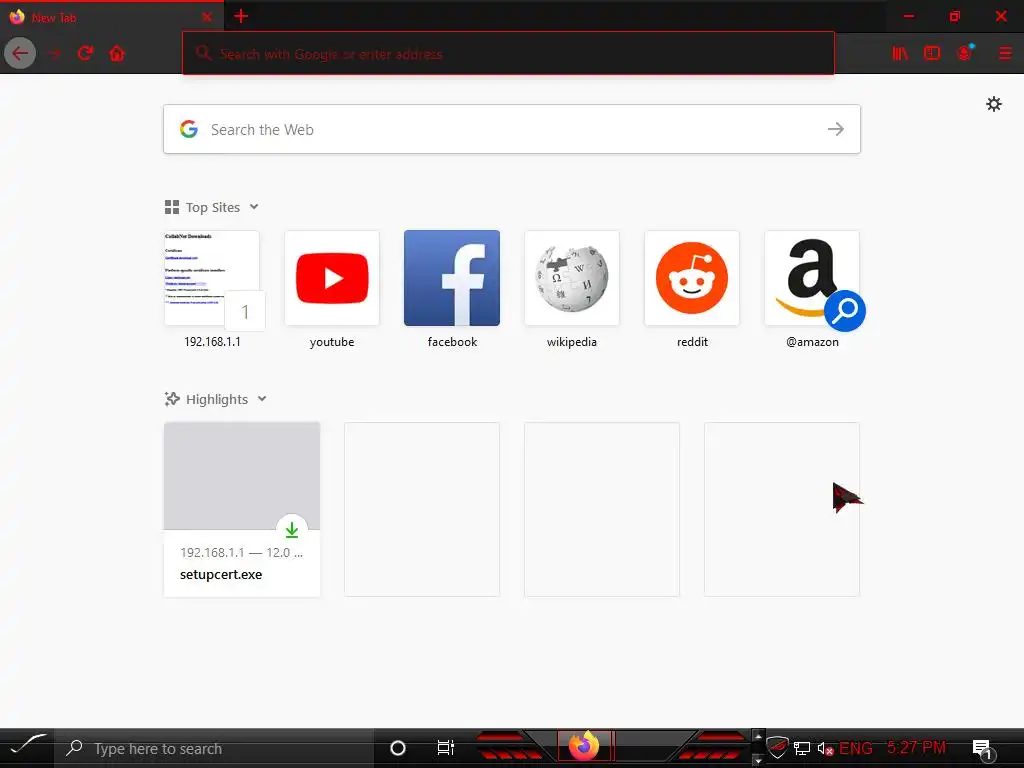Open the clock showing 5:27 PM

pos(916,747)
